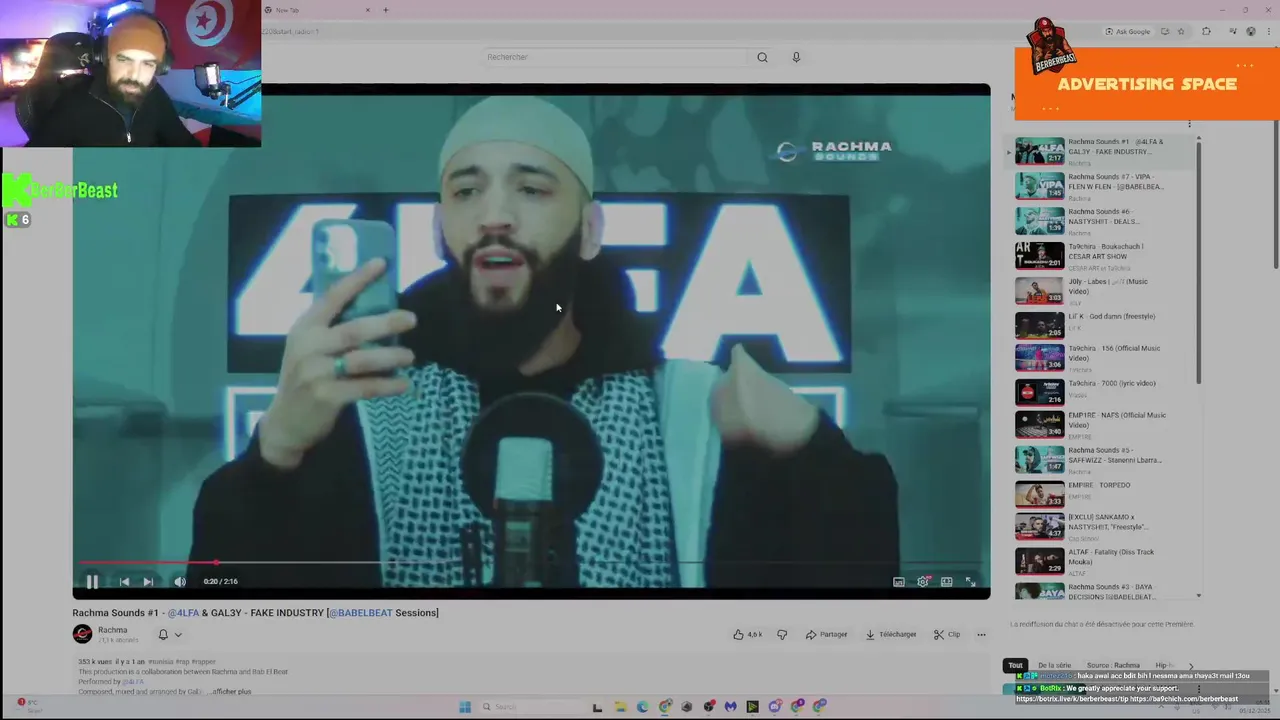Expand the notification bell dropdown
The height and width of the screenshot is (720, 1280).
[170, 634]
